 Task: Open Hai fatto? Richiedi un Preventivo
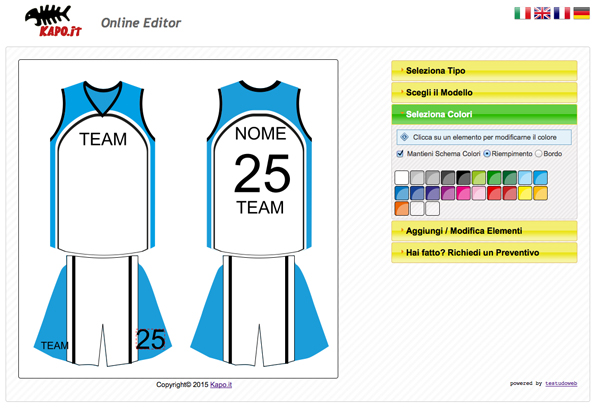click(484, 253)
